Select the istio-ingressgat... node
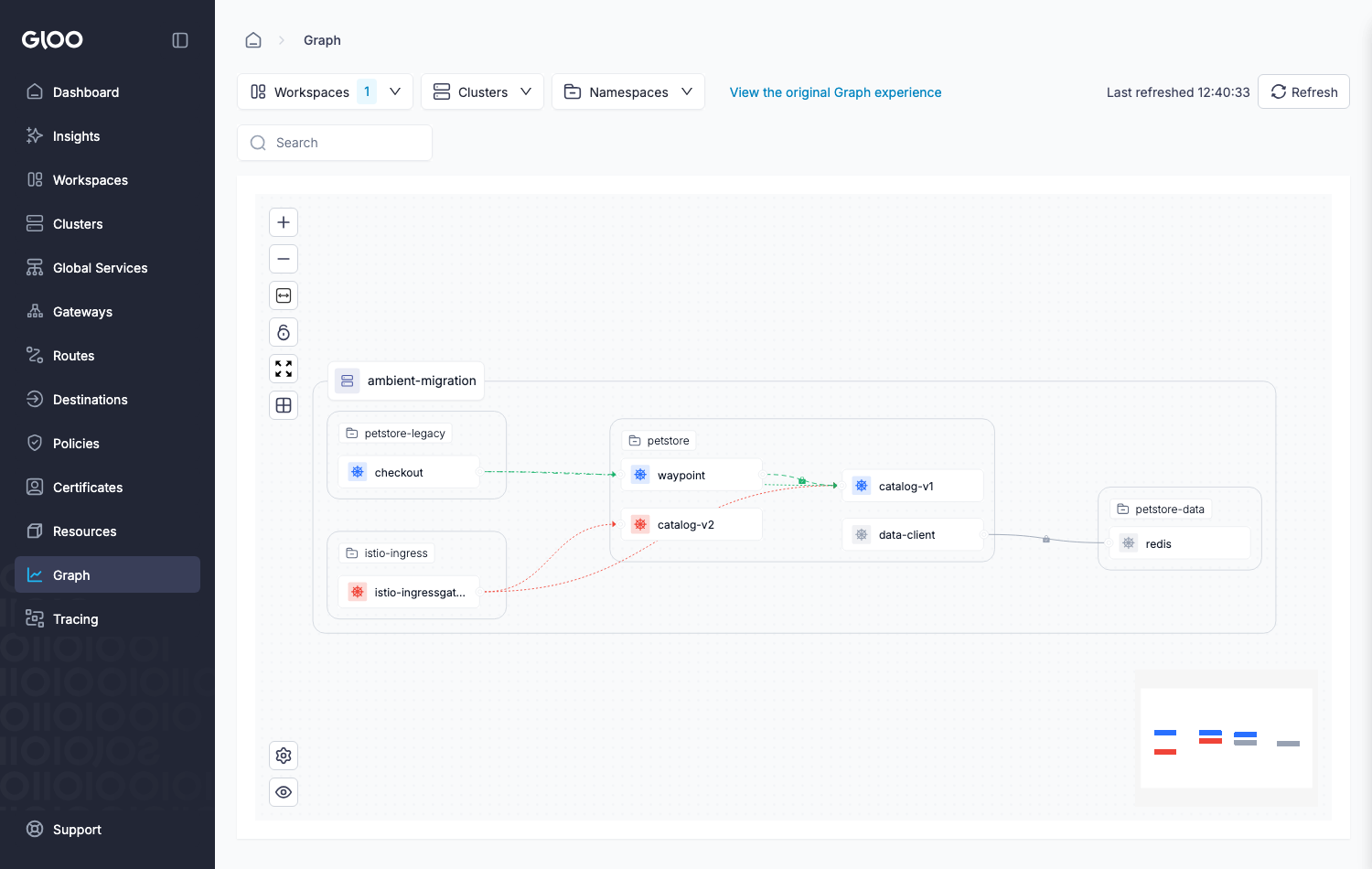This screenshot has height=869, width=1372. tap(409, 592)
